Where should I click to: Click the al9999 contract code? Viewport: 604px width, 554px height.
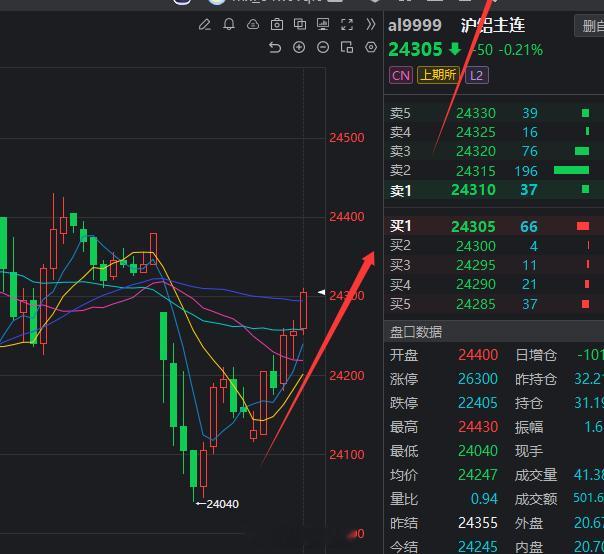(414, 26)
